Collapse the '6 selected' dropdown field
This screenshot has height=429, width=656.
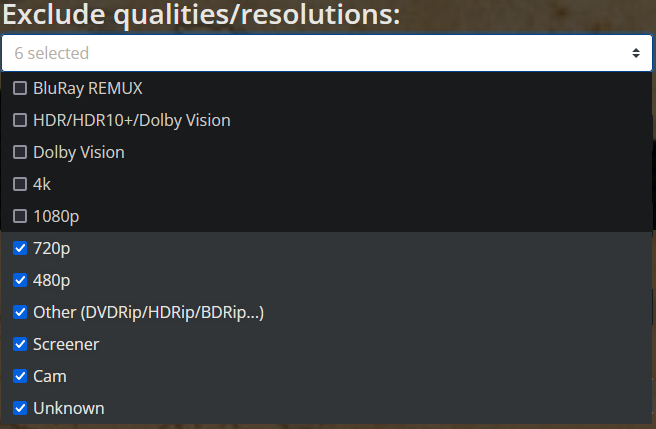(x=327, y=53)
